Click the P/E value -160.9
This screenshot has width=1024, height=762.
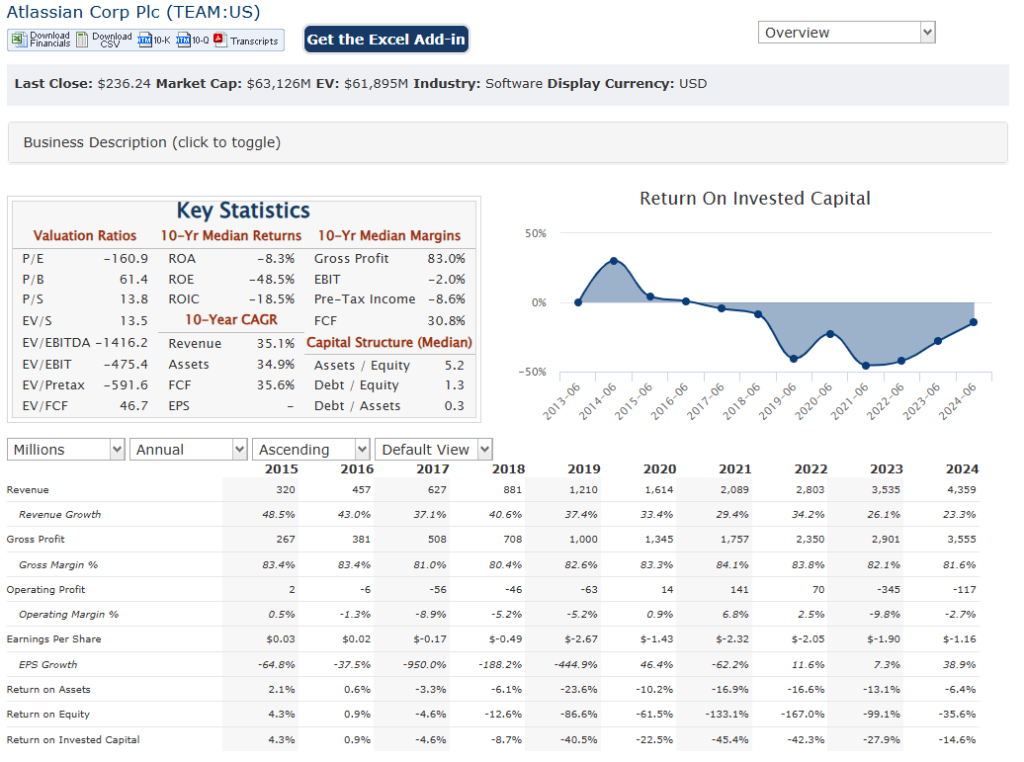coord(125,259)
